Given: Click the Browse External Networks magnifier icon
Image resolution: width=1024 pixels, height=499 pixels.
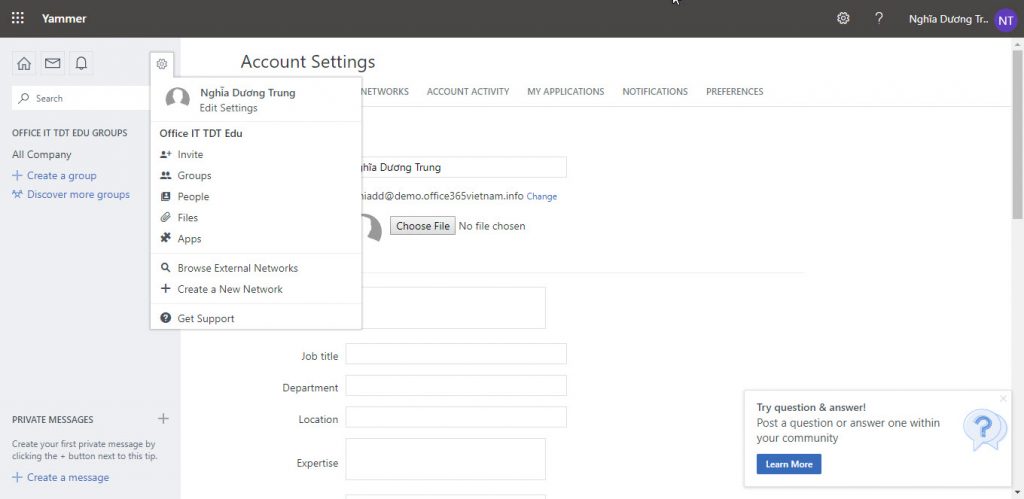Looking at the screenshot, I should click(166, 268).
